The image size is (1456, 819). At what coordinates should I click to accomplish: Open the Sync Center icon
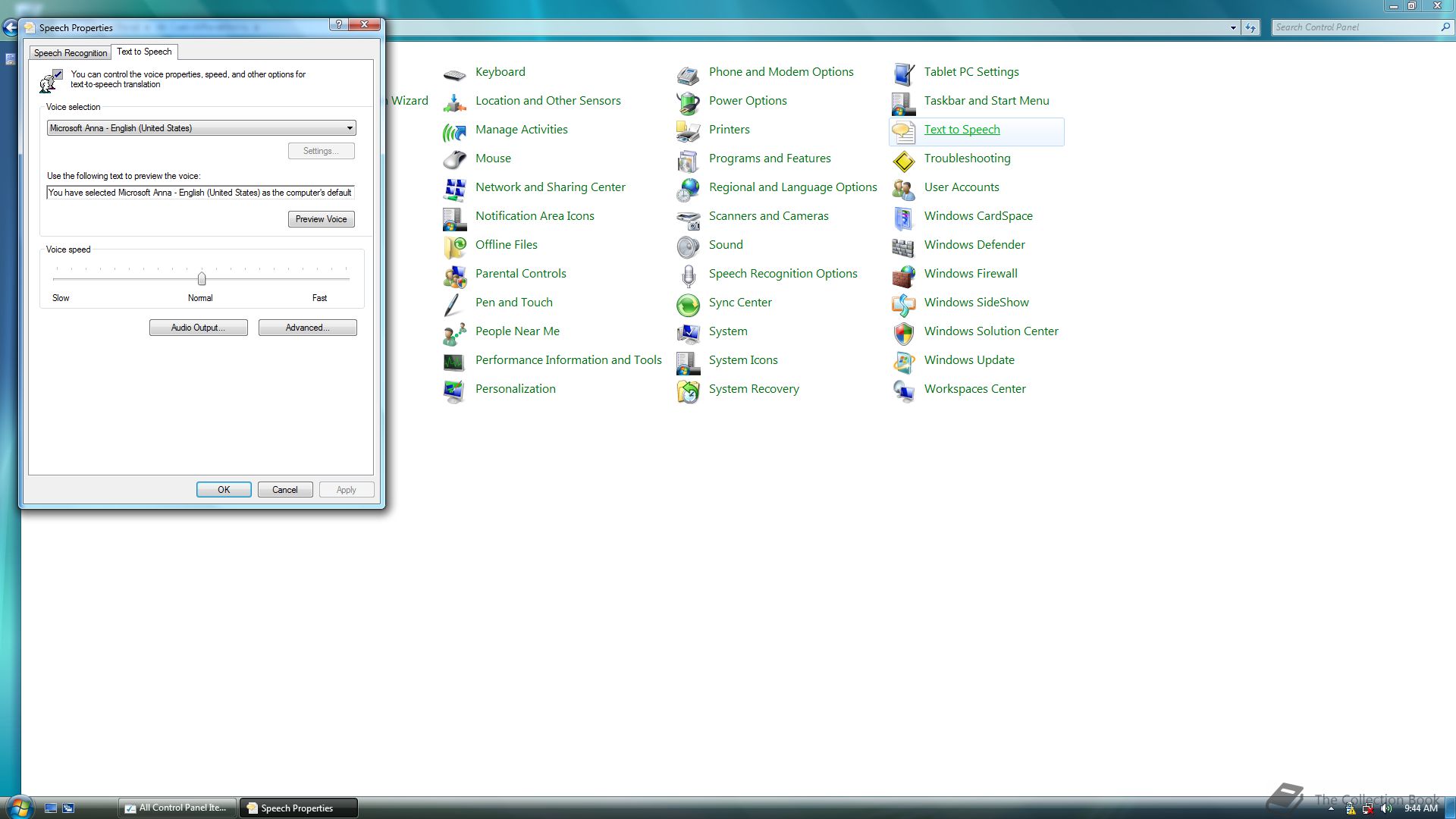pos(688,304)
